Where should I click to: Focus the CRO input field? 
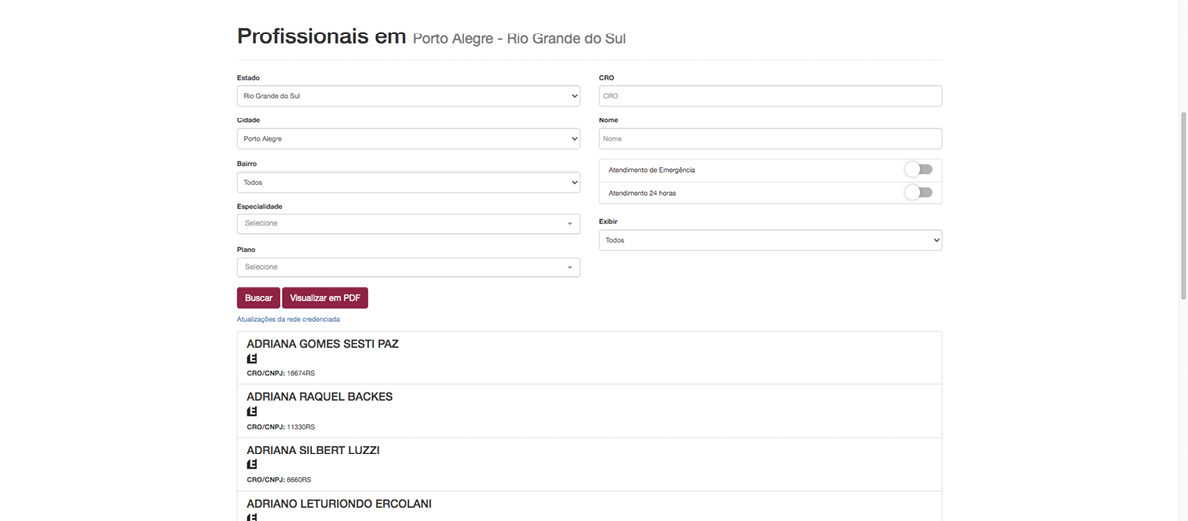[771, 96]
